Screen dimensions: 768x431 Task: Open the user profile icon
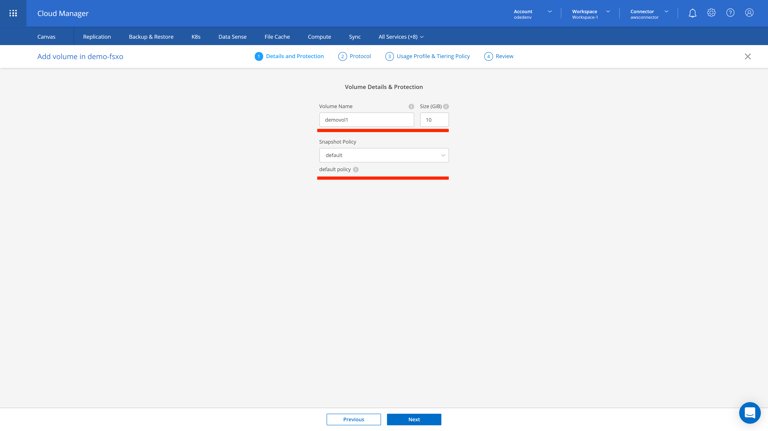(x=749, y=13)
